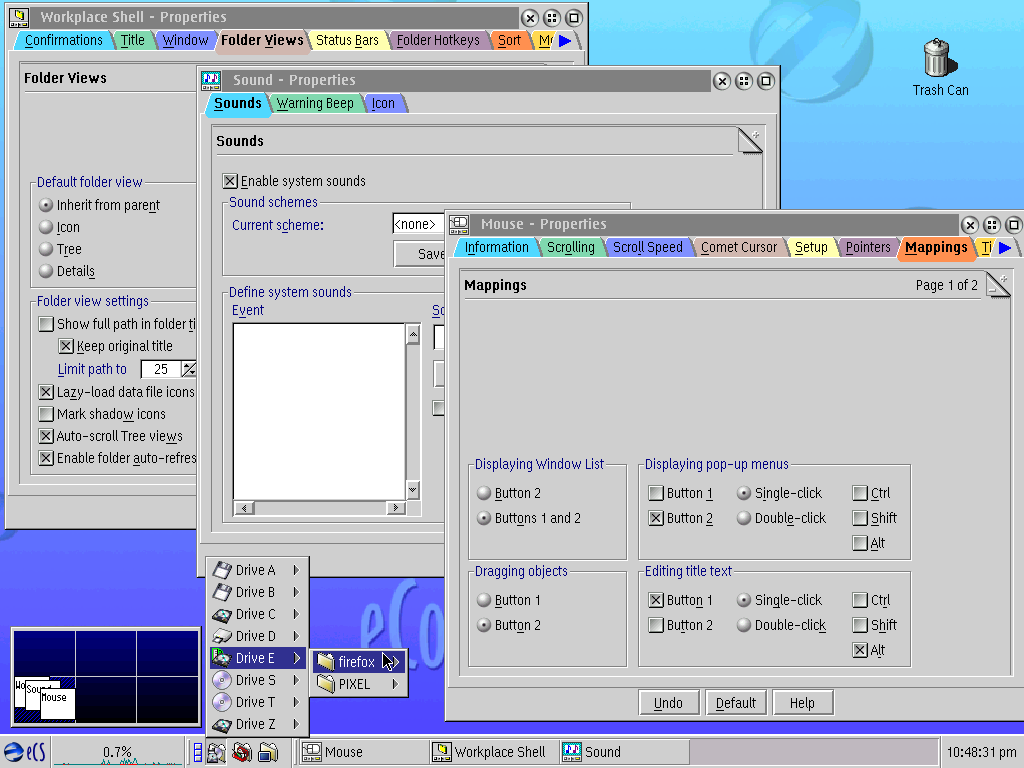Click the firefox folder icon in submenu
Screen dimensions: 1024x768
(x=325, y=662)
